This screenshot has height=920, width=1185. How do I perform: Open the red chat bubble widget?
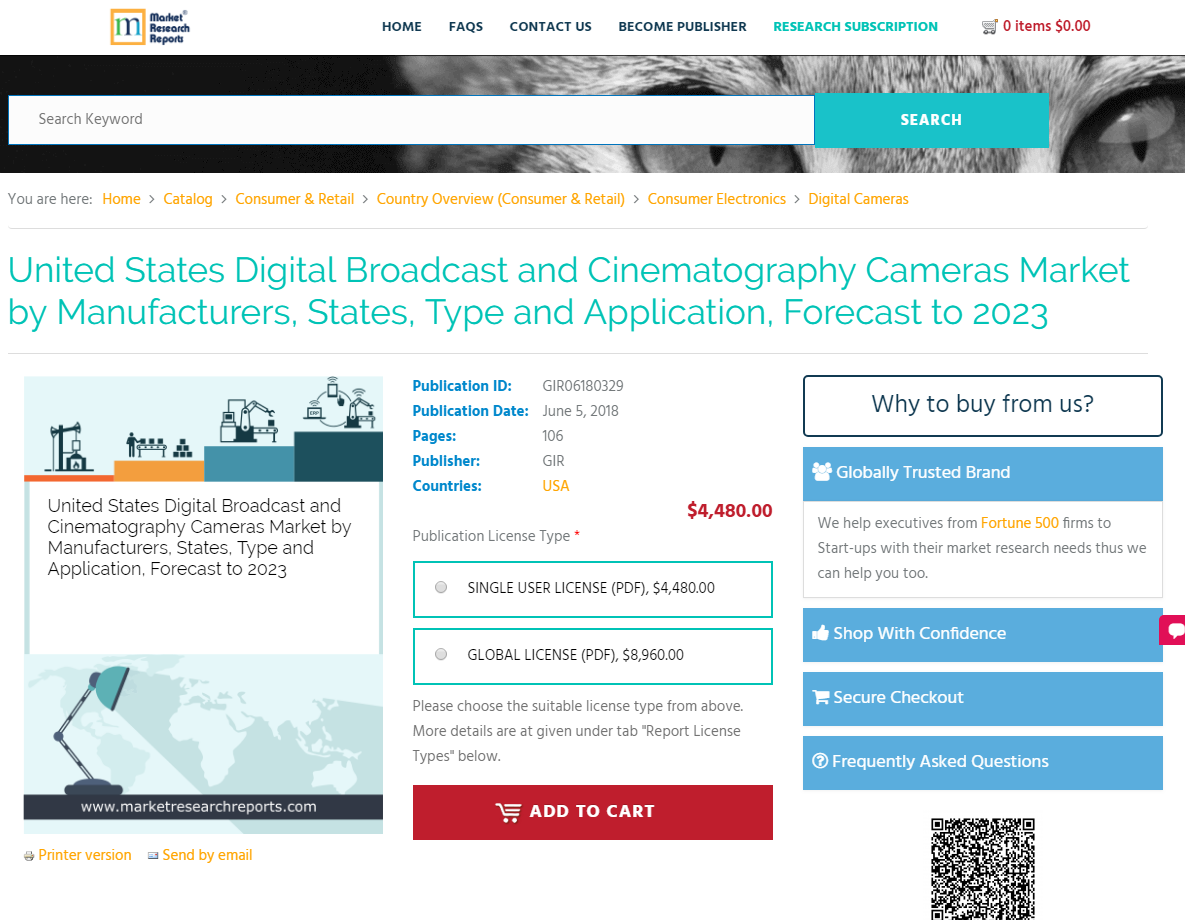1174,630
